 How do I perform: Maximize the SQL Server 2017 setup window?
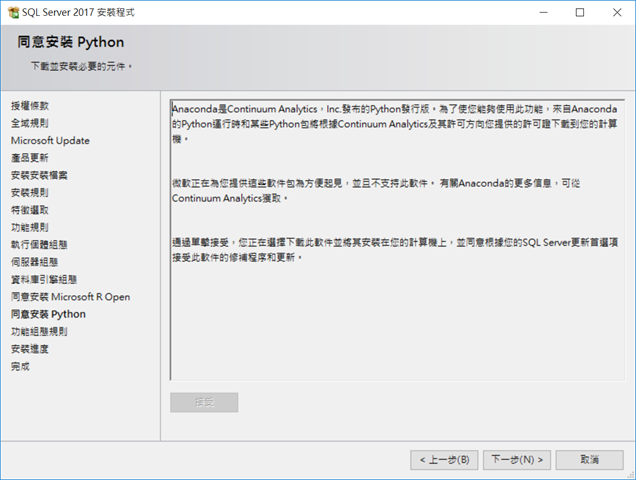tap(580, 13)
